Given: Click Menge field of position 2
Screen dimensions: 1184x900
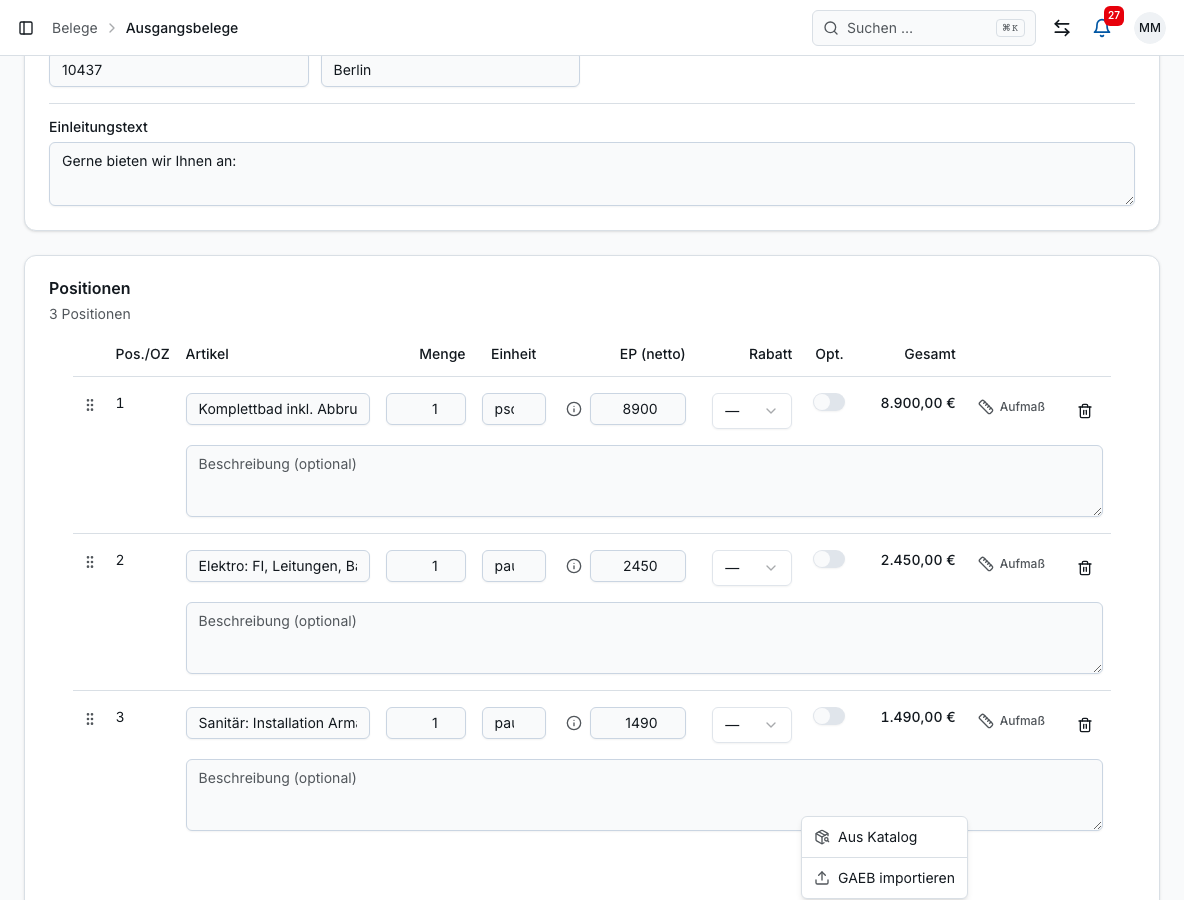Looking at the screenshot, I should (x=426, y=566).
